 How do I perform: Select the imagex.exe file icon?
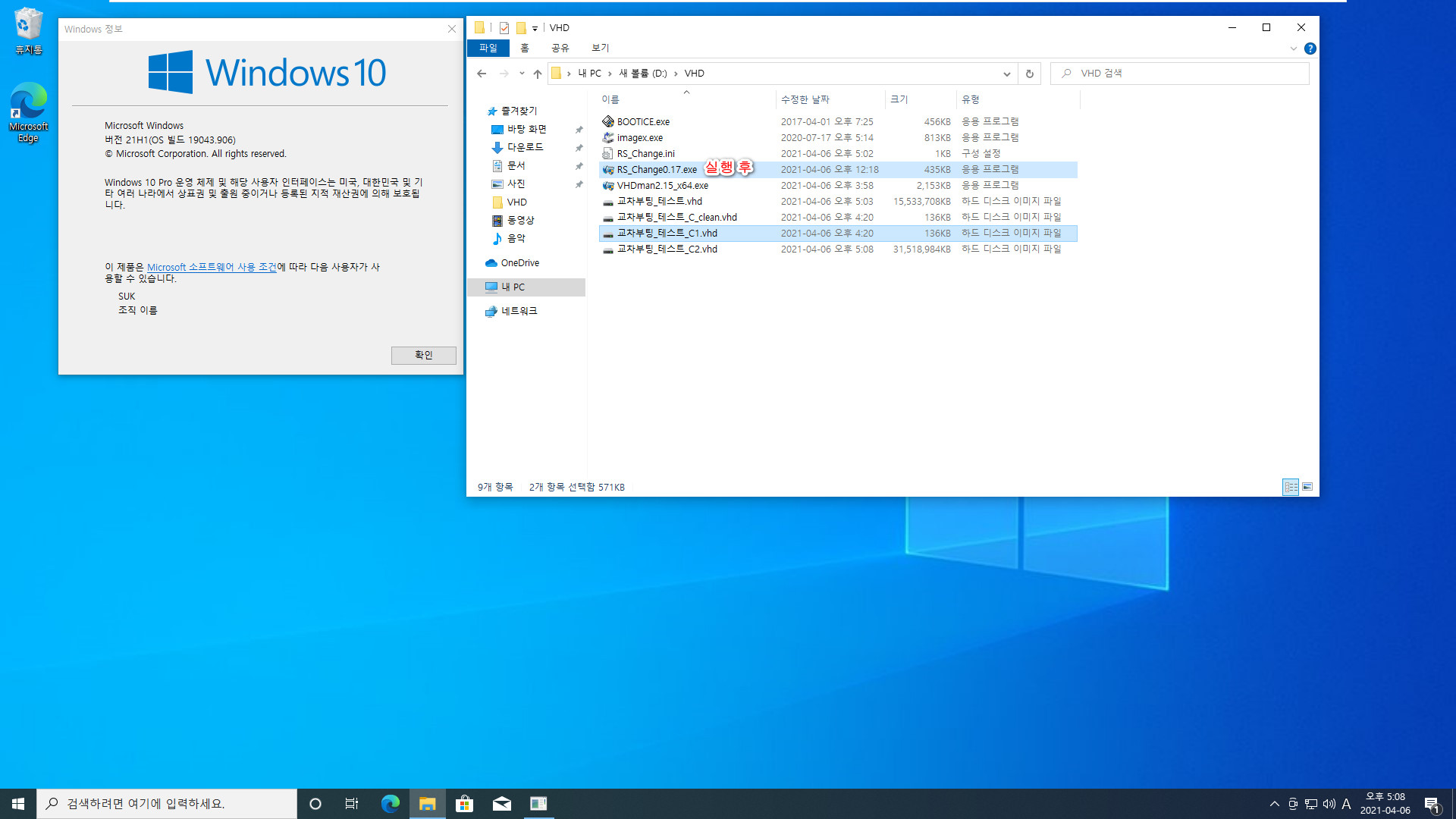pos(608,137)
